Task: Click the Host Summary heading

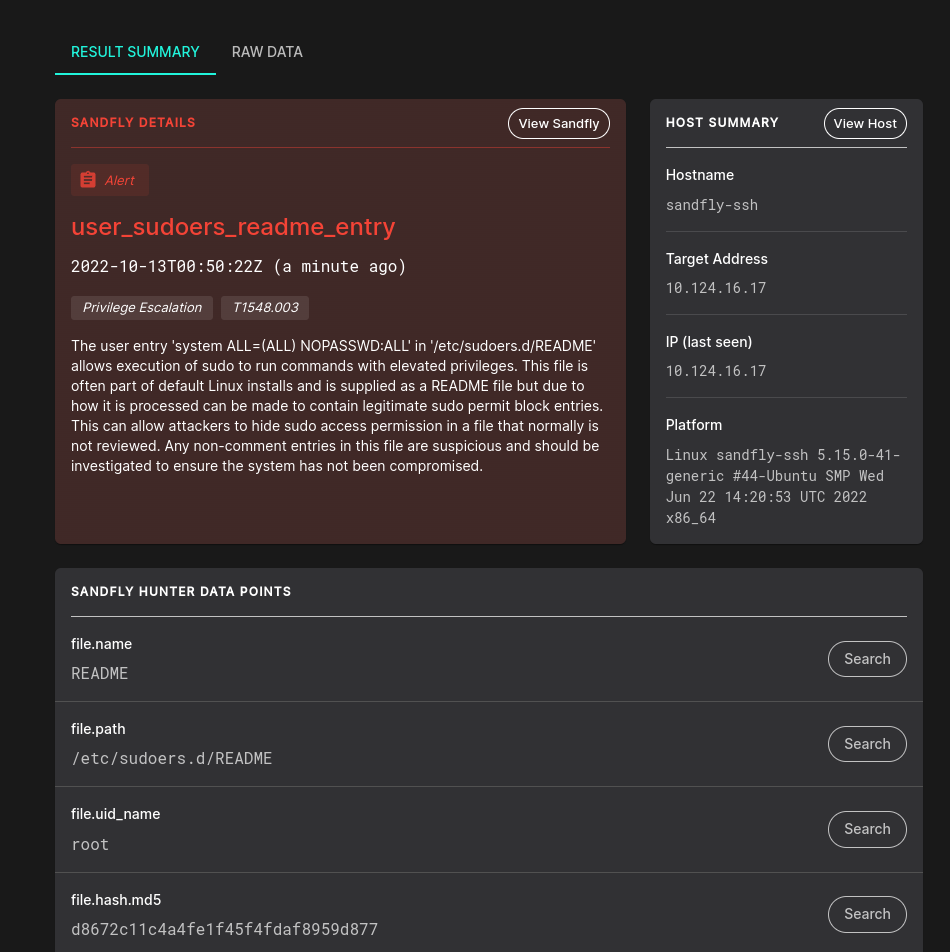Action: point(722,123)
